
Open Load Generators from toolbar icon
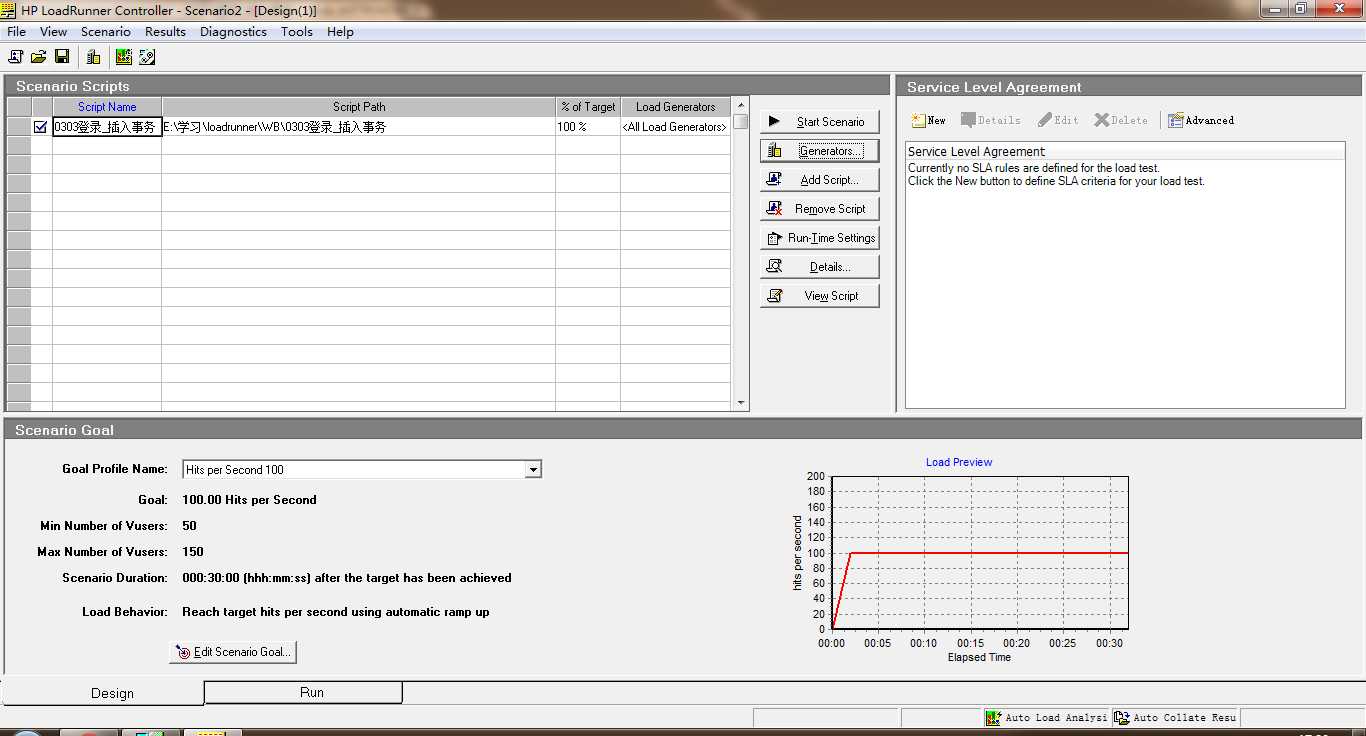pyautogui.click(x=93, y=57)
